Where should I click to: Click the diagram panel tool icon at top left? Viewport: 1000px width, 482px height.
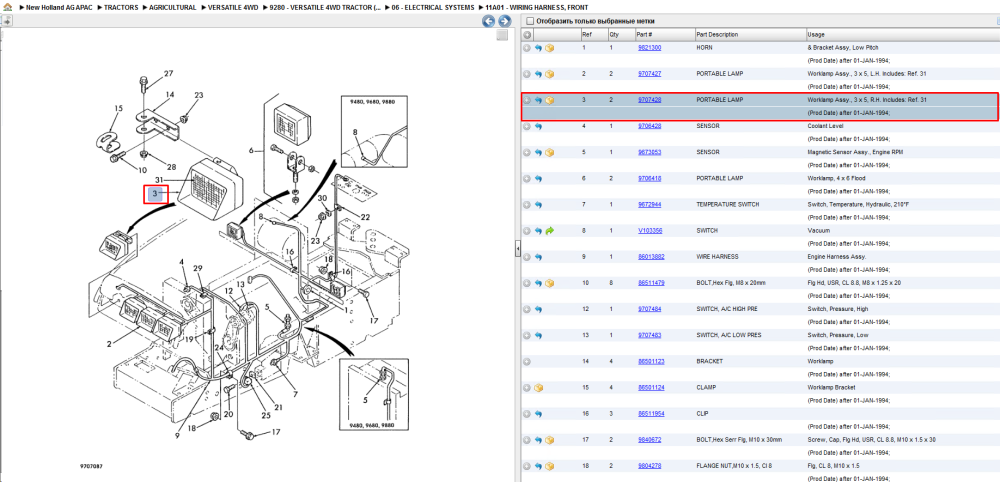[x=6, y=21]
